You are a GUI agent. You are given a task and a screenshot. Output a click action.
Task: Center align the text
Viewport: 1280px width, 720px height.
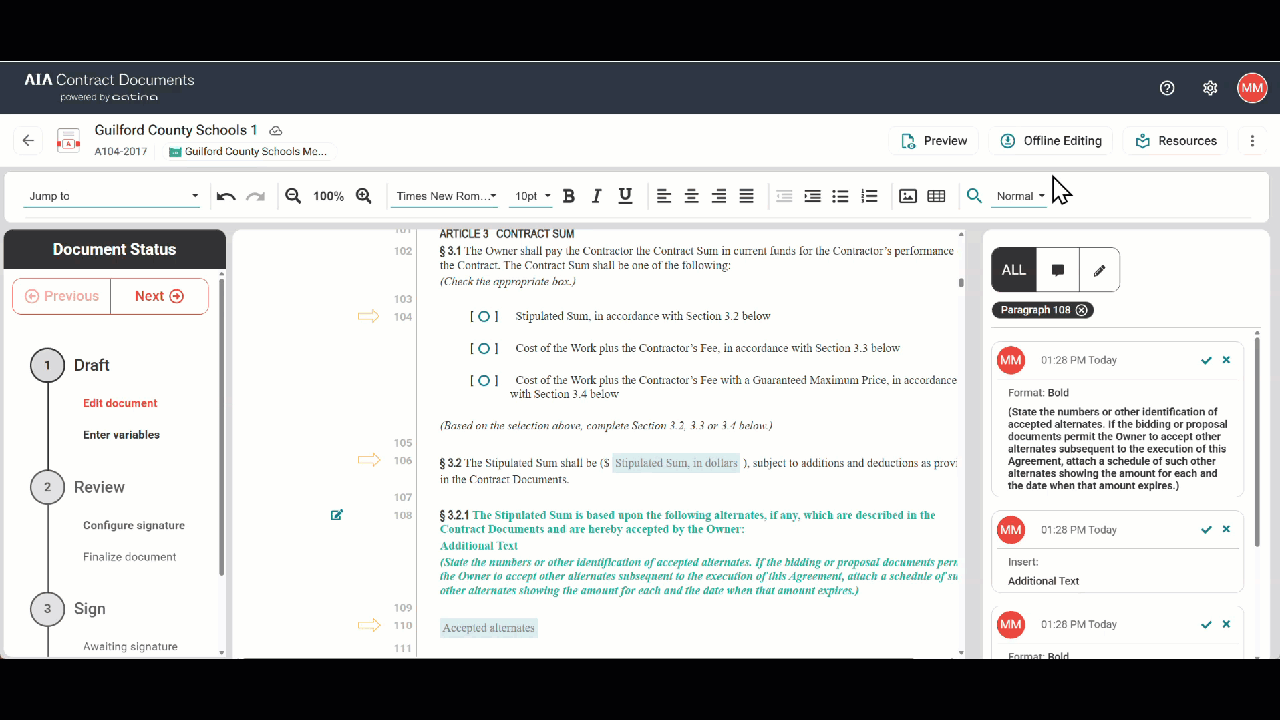(x=691, y=196)
